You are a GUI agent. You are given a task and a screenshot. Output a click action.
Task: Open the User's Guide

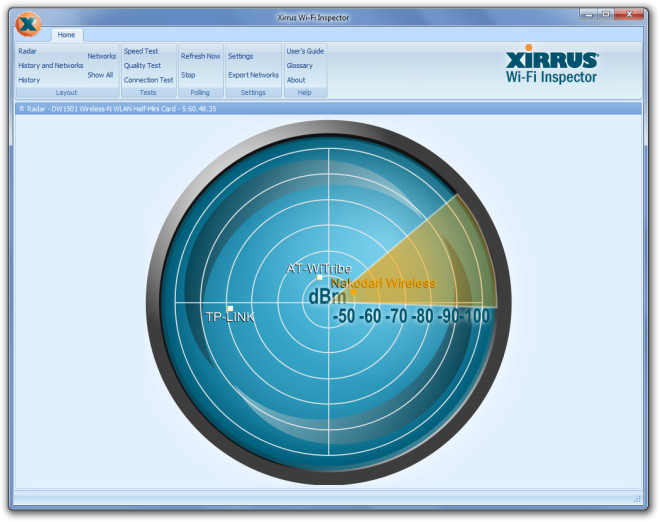coord(305,51)
